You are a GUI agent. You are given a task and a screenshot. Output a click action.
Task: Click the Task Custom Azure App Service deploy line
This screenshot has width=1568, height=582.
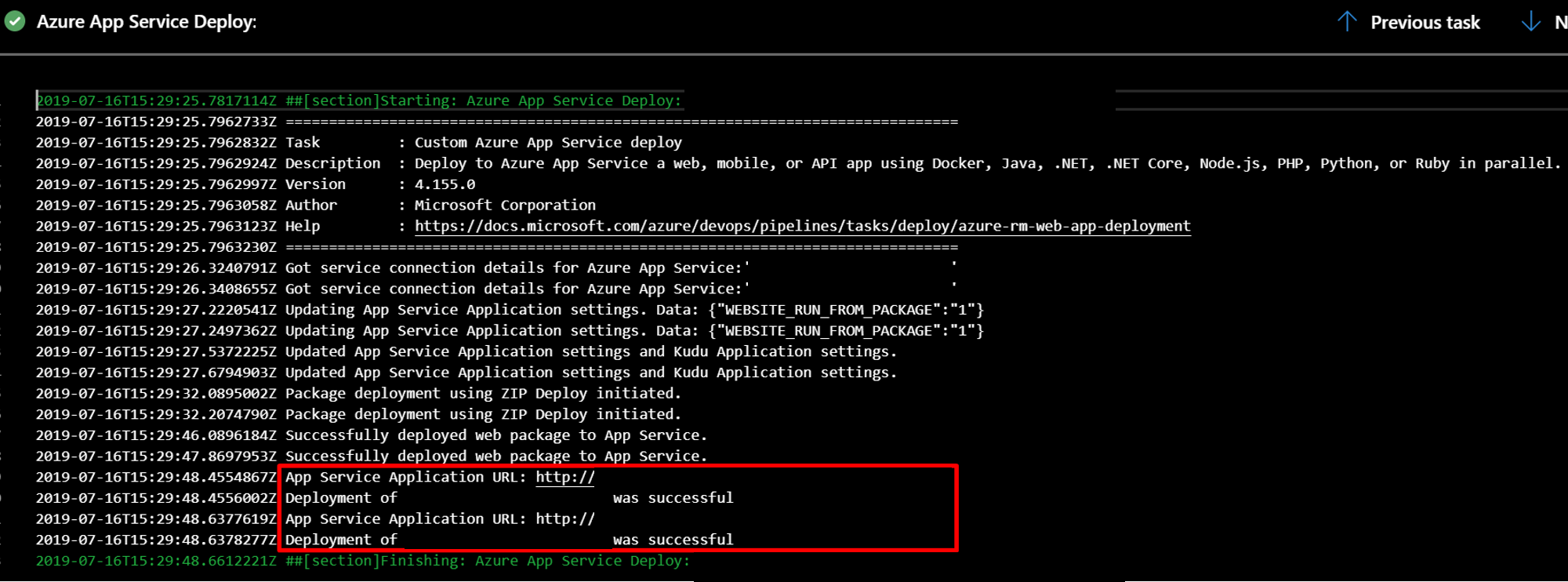click(x=359, y=143)
